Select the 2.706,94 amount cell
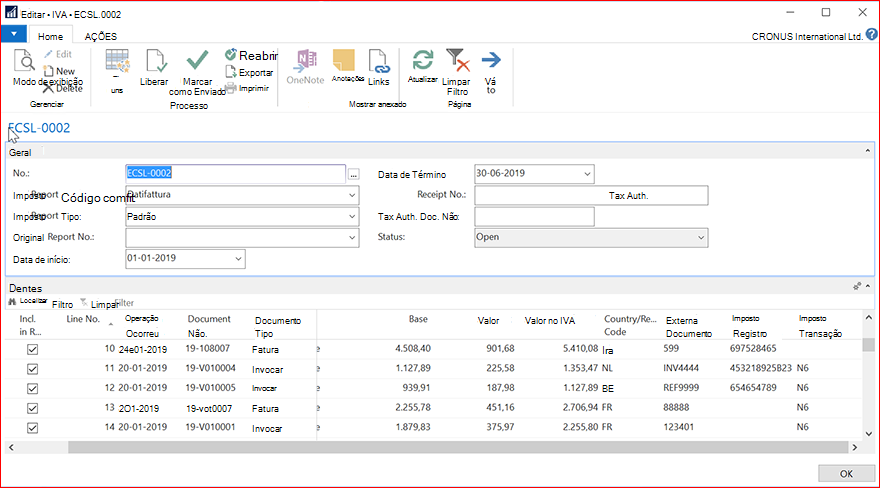The height and width of the screenshot is (488, 880). point(580,407)
